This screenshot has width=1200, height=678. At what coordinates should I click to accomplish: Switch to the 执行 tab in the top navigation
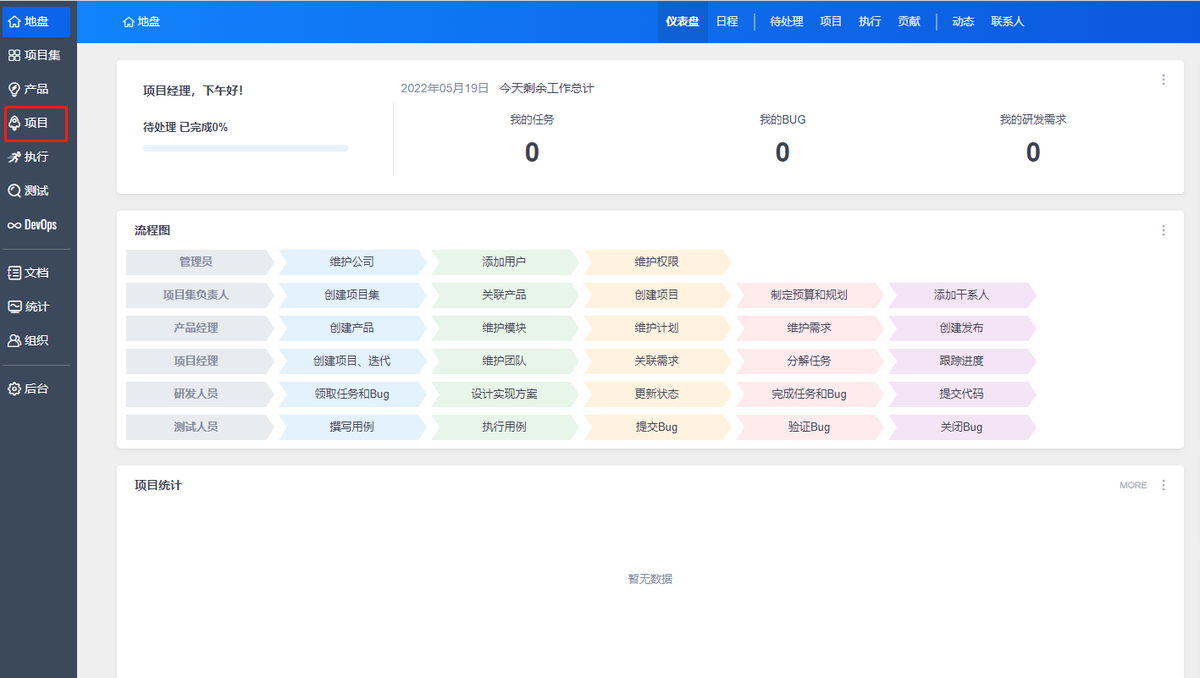click(870, 21)
